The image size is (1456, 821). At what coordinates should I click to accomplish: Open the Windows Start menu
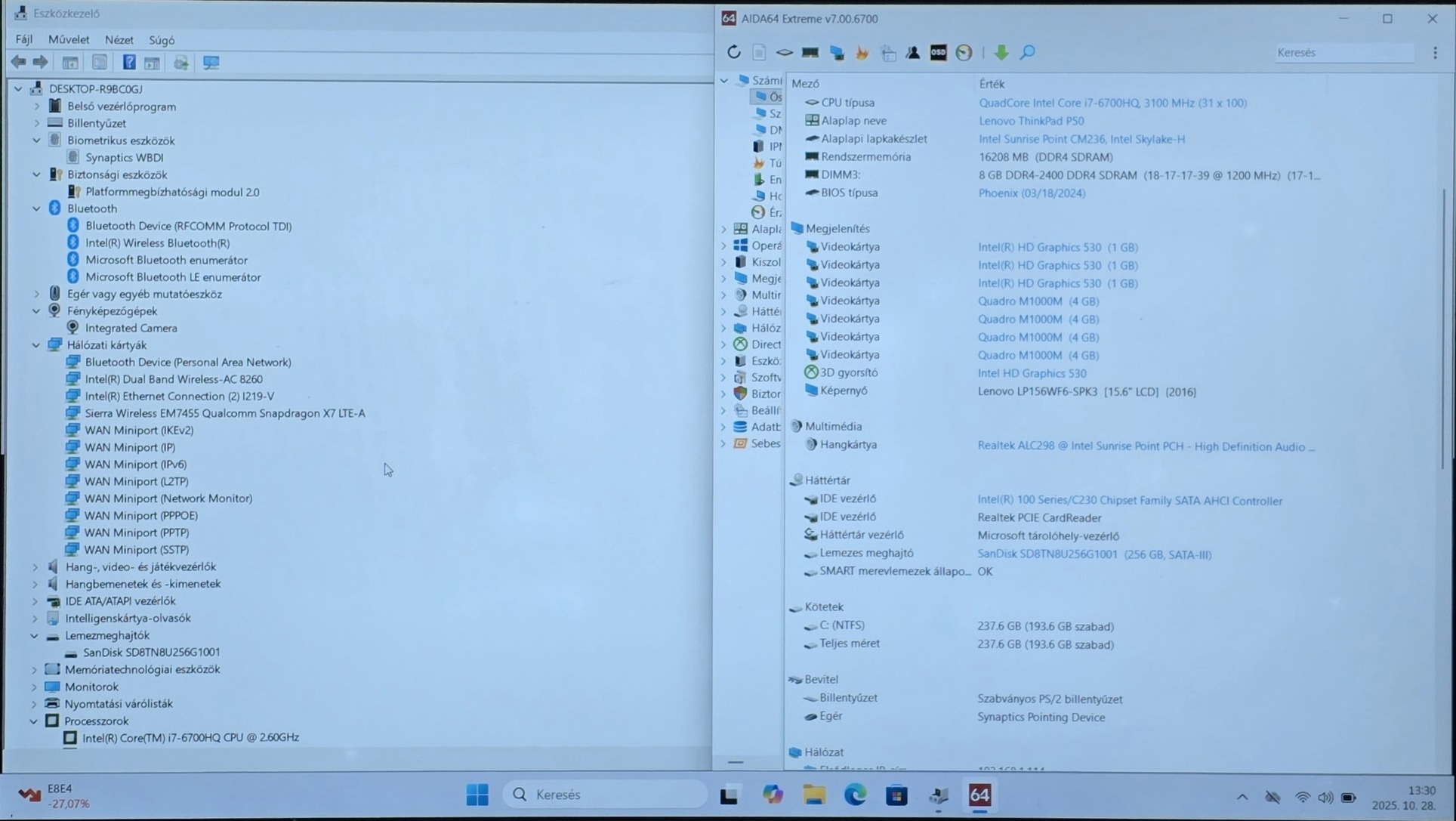click(477, 795)
